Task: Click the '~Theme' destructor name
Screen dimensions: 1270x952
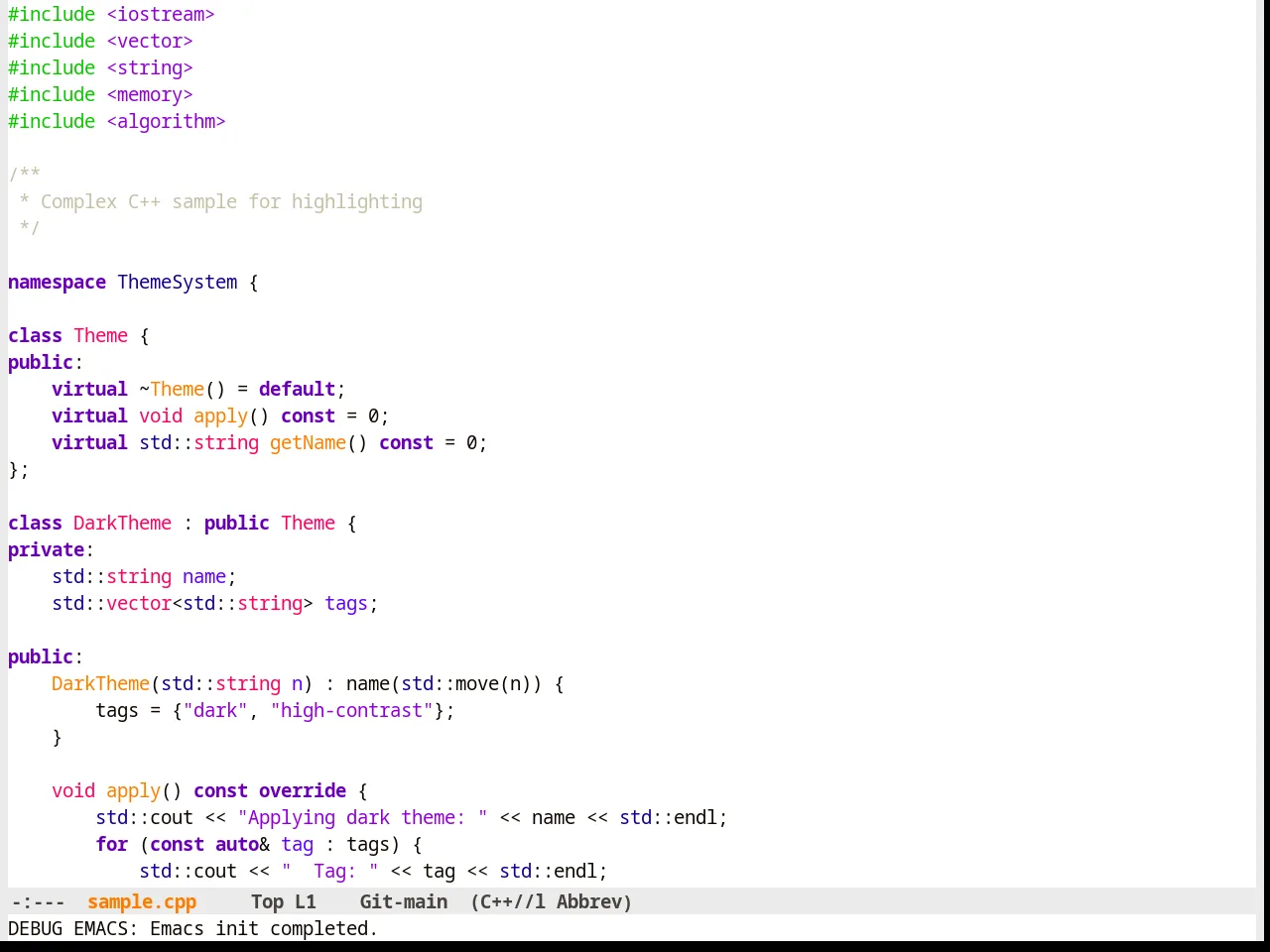Action: (172, 389)
